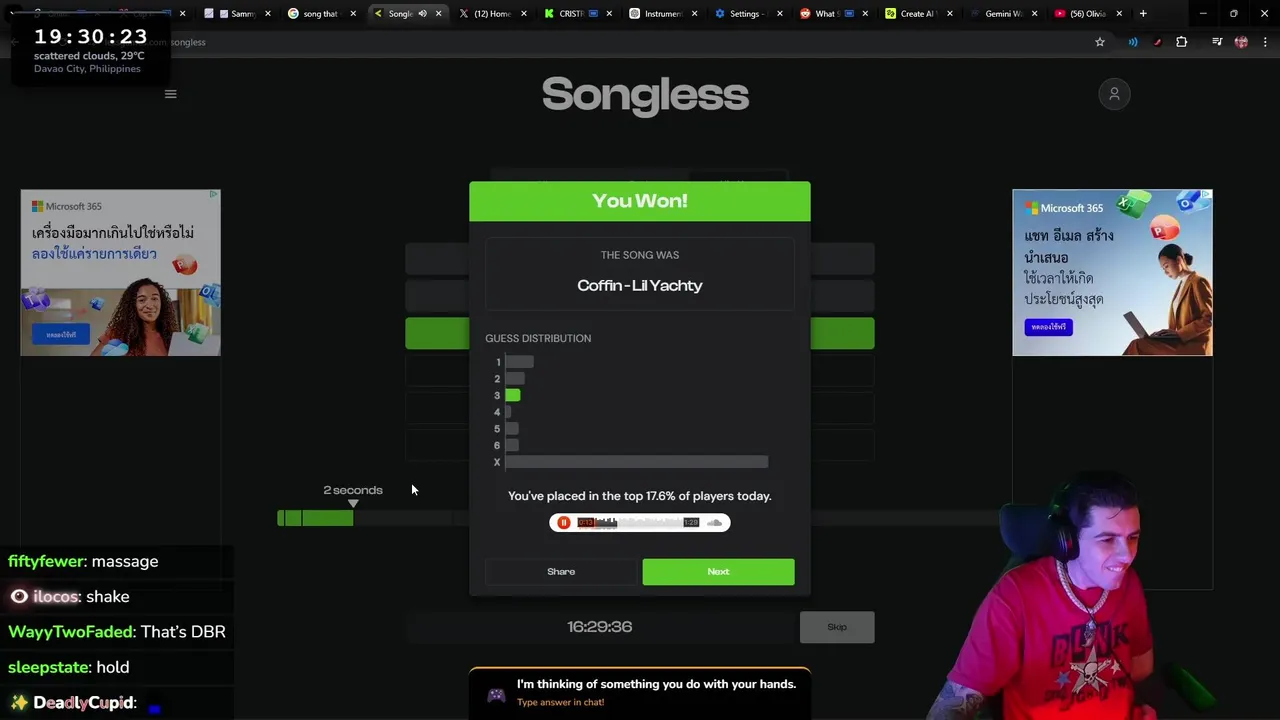The width and height of the screenshot is (1280, 720).
Task: Pause the SoundCloud song preview
Action: (564, 522)
